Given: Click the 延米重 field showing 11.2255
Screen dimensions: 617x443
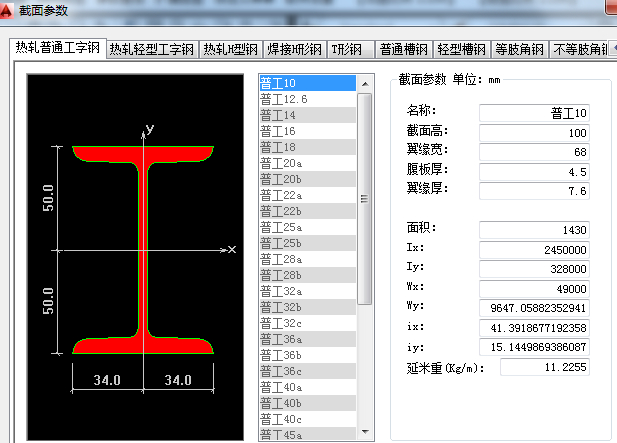Looking at the screenshot, I should point(545,367).
